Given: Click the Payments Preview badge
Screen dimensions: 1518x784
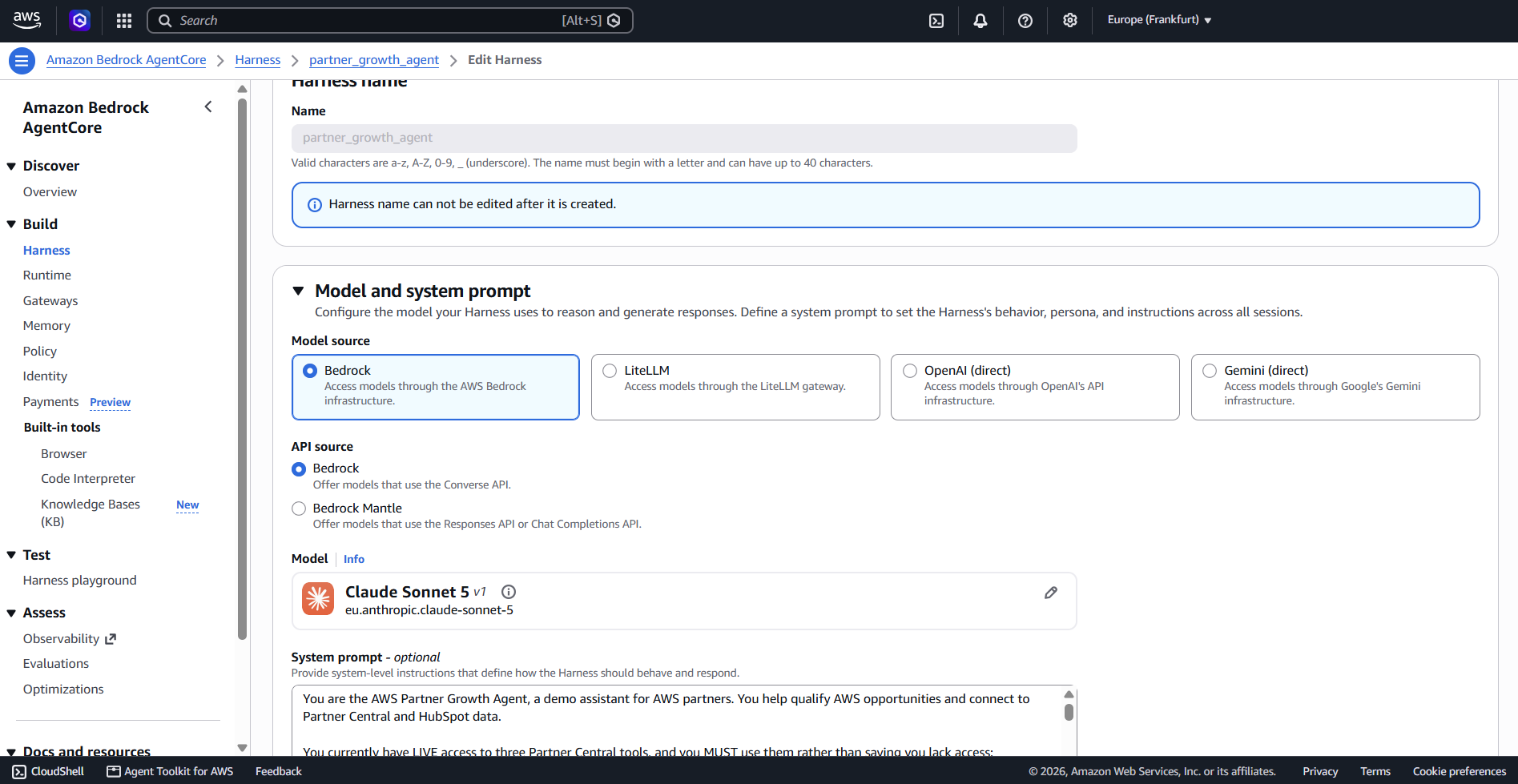Looking at the screenshot, I should [111, 403].
